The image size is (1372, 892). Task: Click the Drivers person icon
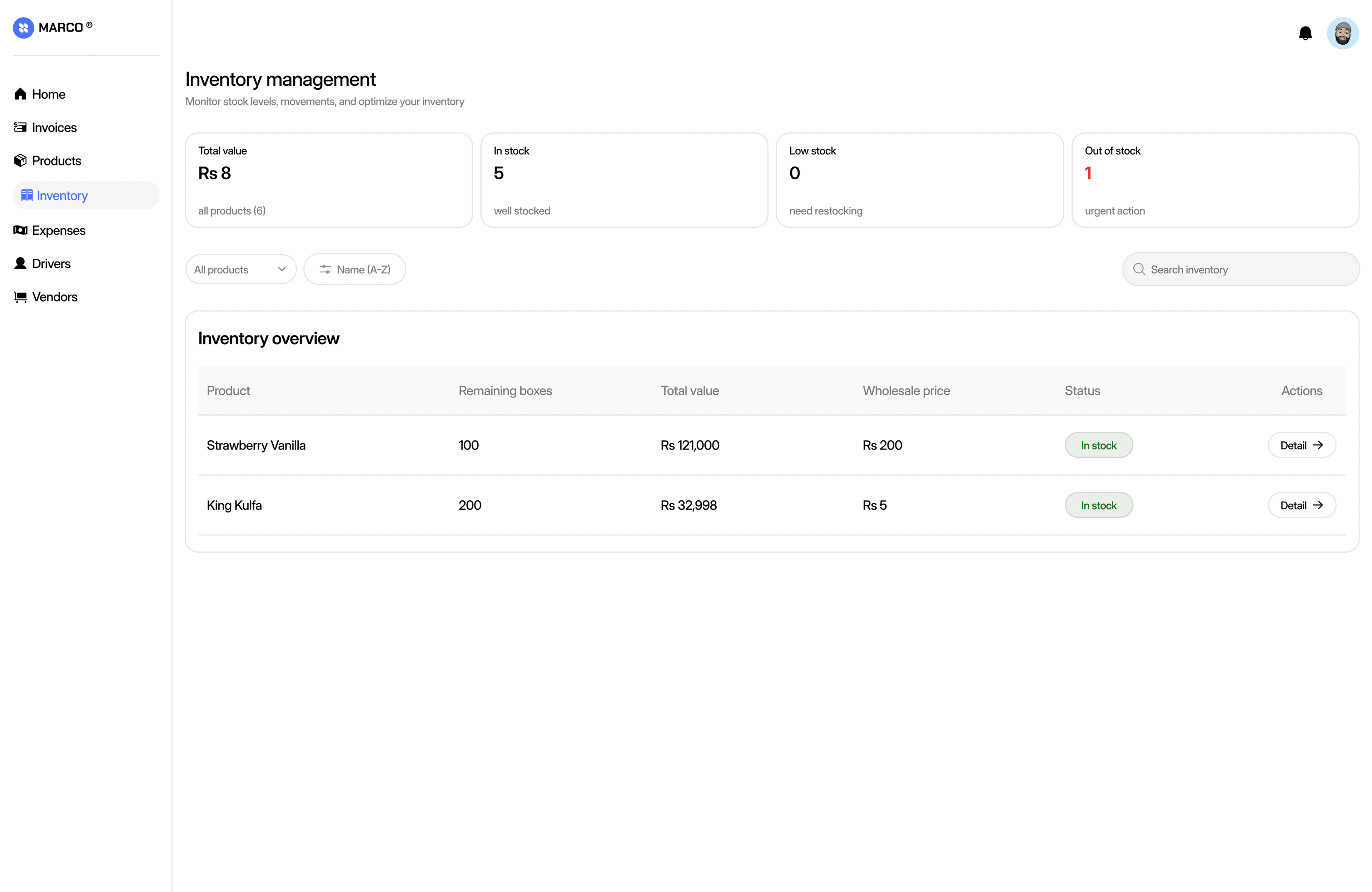(20, 263)
